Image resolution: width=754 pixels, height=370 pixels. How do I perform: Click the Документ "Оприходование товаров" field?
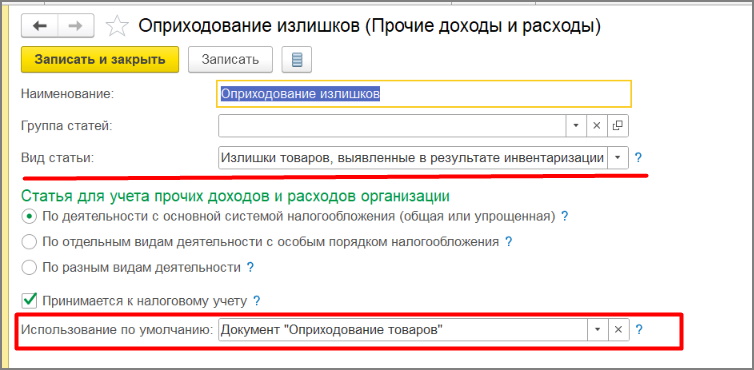pyautogui.click(x=403, y=330)
